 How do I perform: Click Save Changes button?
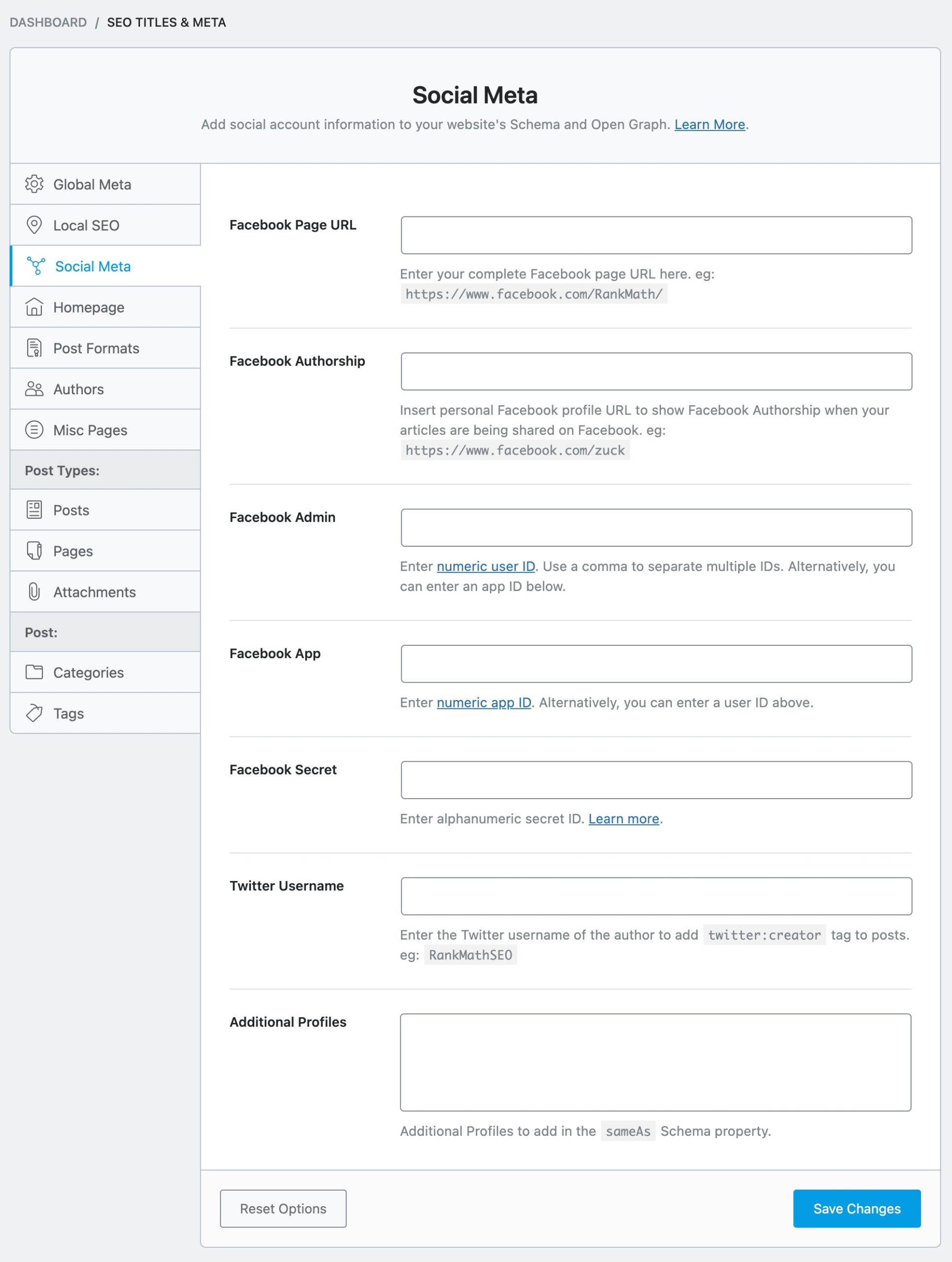(856, 1208)
